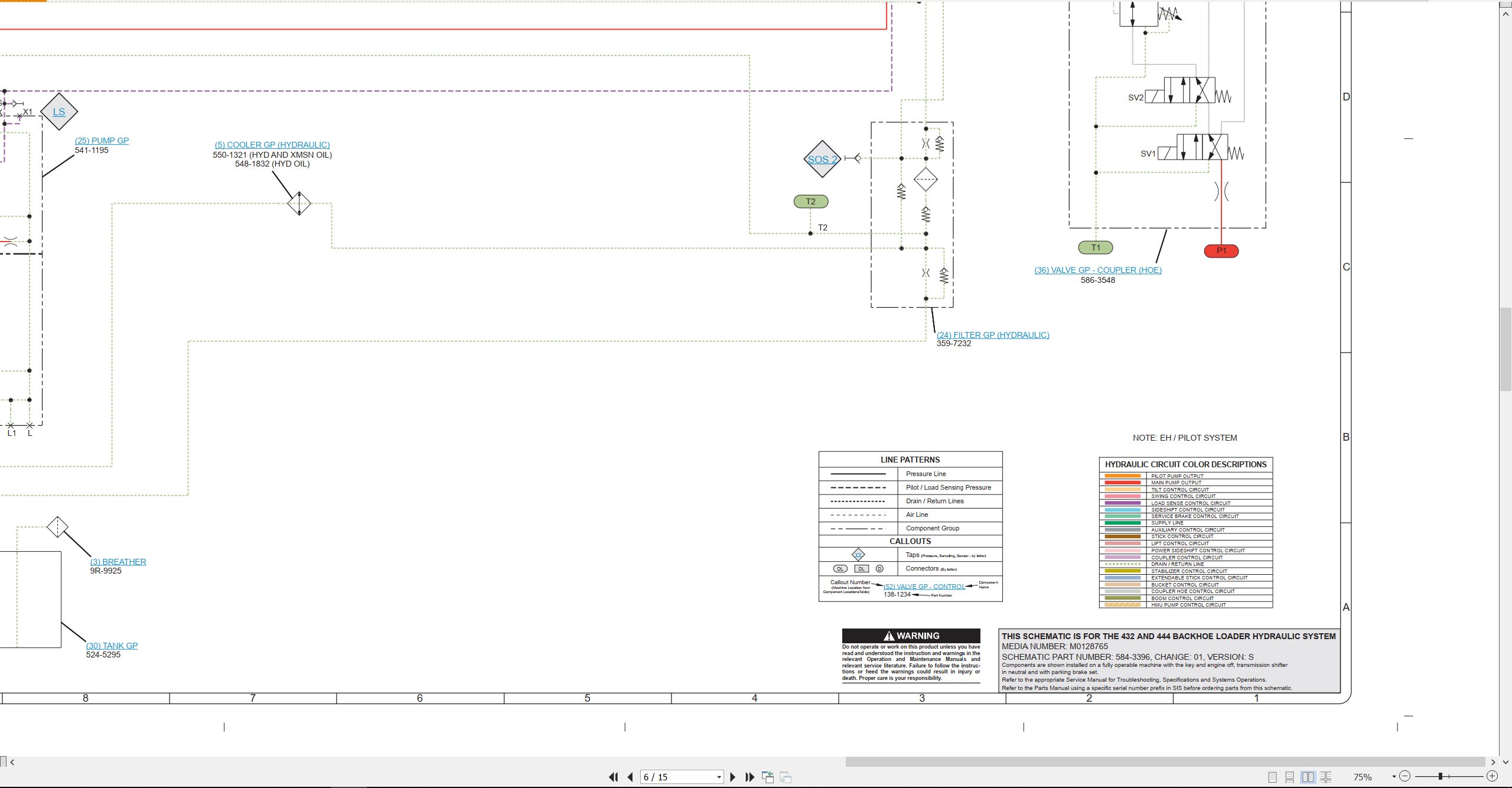Jump to the last page

750,777
